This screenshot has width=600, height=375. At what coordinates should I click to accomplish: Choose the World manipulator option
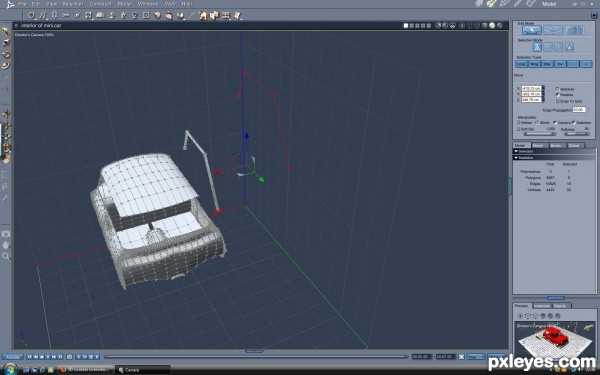pyautogui.click(x=537, y=122)
